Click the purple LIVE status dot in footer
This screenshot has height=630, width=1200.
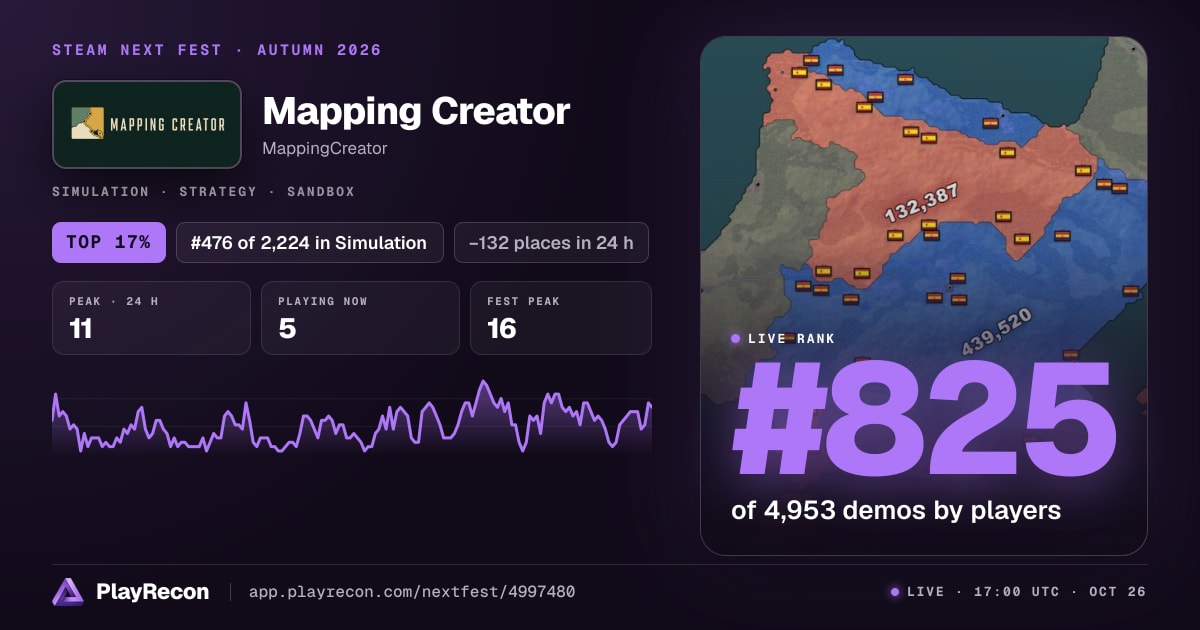(894, 592)
